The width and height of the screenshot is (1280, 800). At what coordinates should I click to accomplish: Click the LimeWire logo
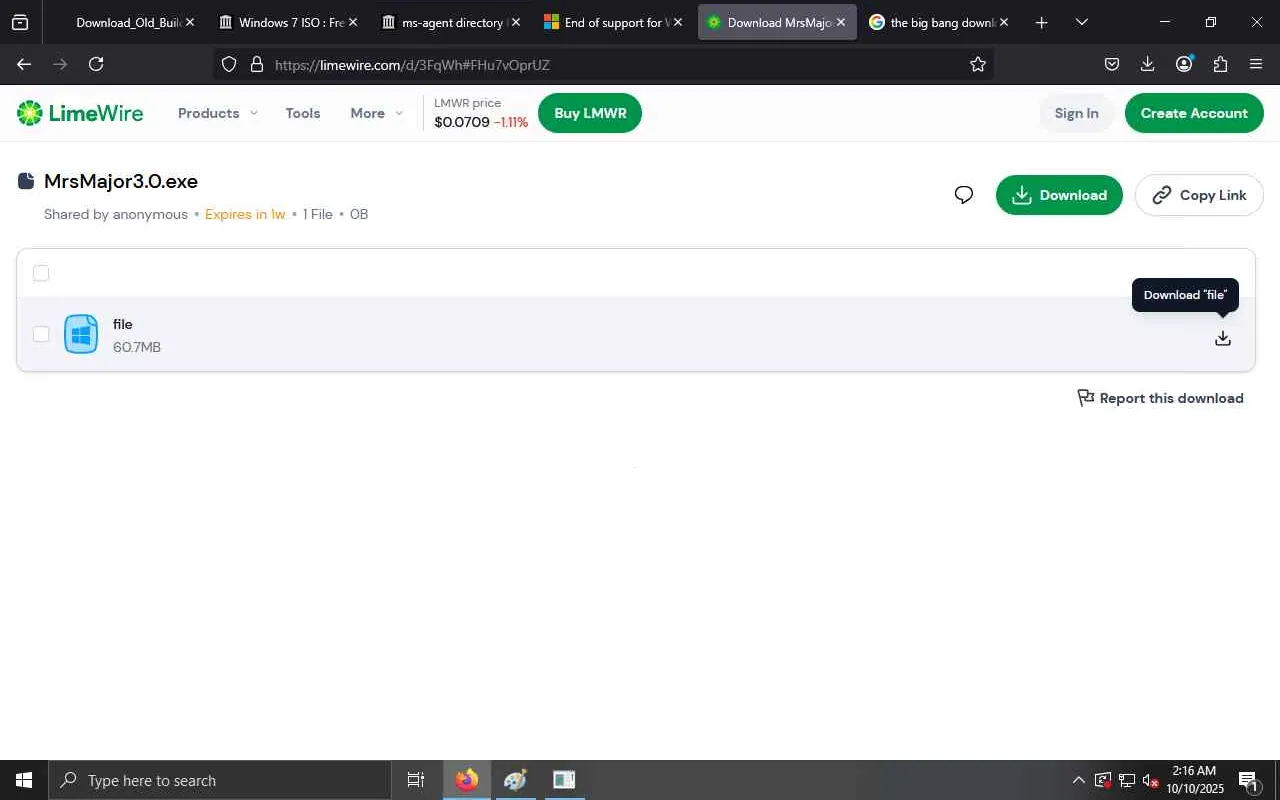pyautogui.click(x=80, y=113)
